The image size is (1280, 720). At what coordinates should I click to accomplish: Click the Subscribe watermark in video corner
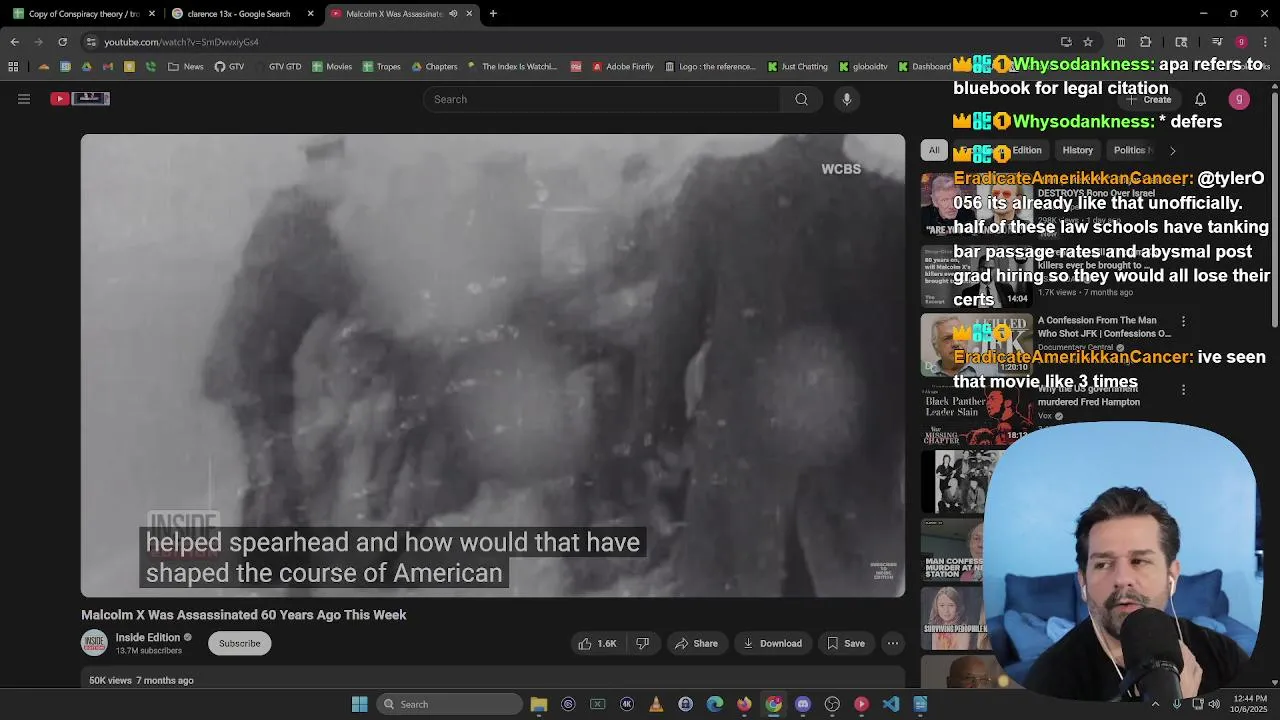pyautogui.click(x=884, y=570)
